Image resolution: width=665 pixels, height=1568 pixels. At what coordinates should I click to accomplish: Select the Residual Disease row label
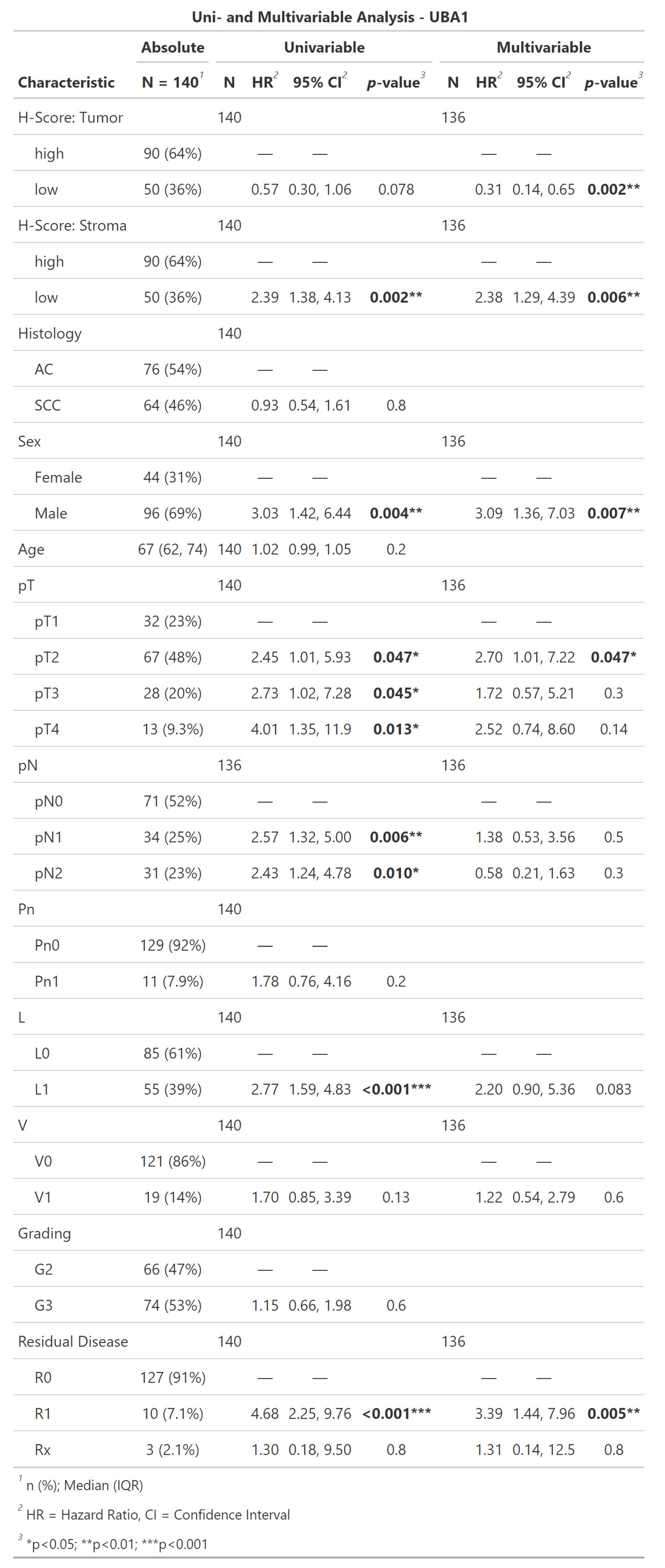pos(73,1342)
